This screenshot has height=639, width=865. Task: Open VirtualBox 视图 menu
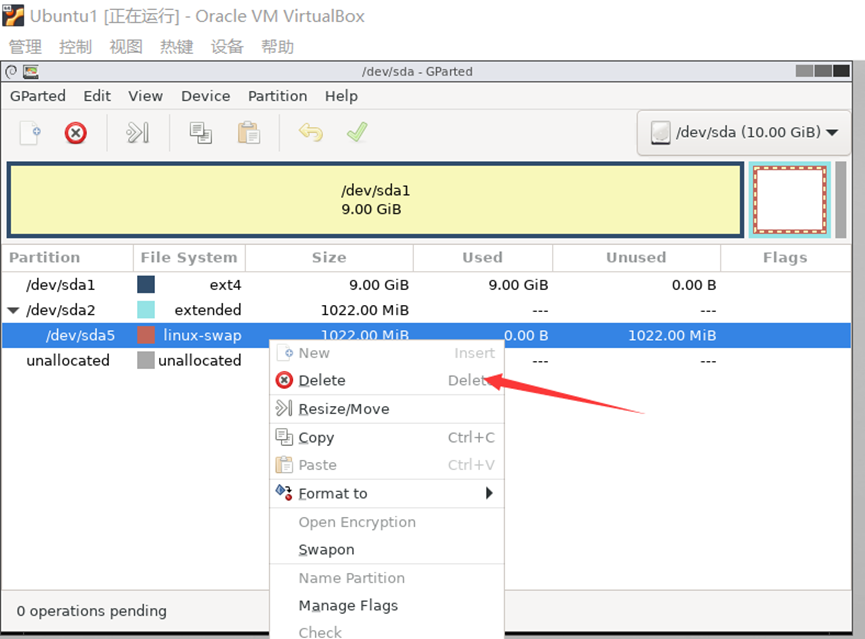click(126, 47)
